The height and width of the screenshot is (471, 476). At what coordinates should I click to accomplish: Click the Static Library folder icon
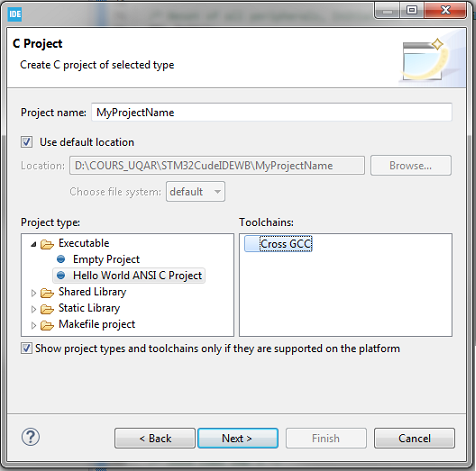[x=47, y=309]
